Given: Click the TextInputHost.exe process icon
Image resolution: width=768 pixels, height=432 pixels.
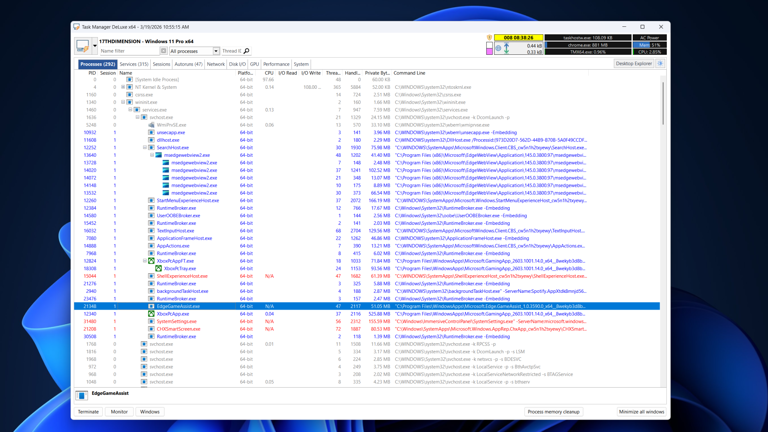Looking at the screenshot, I should click(151, 231).
